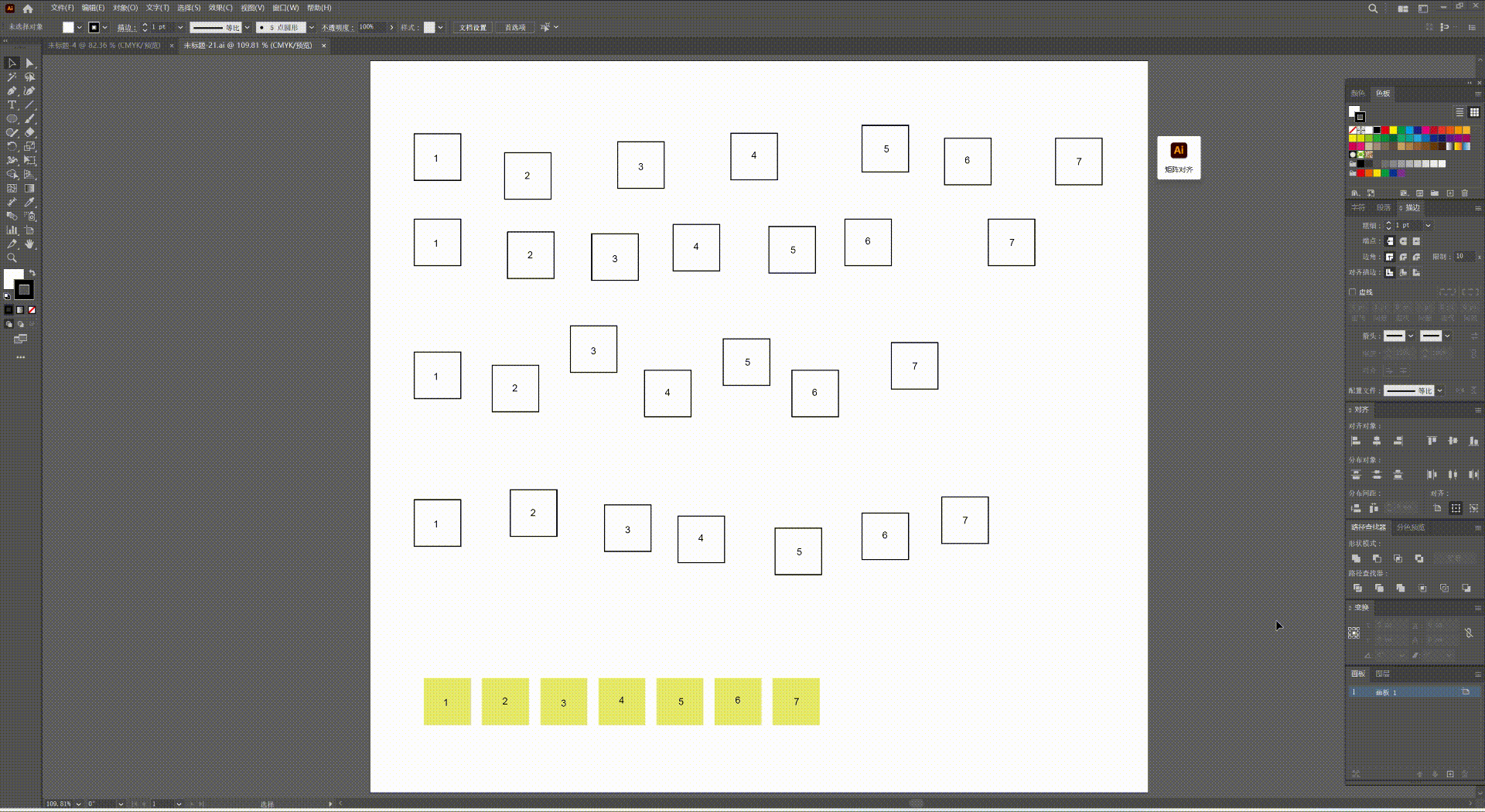1485x812 pixels.
Task: Select the Direct Selection tool
Action: point(29,63)
